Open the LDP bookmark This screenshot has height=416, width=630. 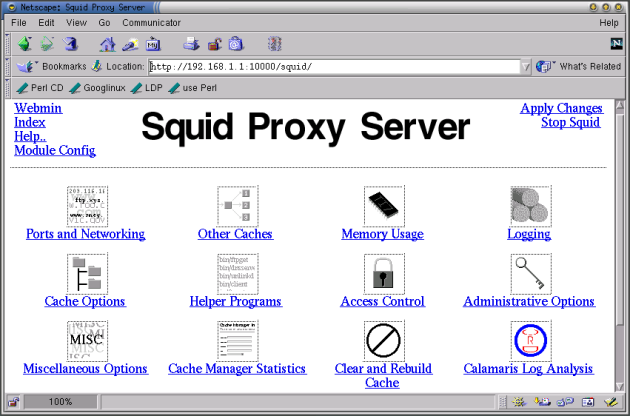147,88
